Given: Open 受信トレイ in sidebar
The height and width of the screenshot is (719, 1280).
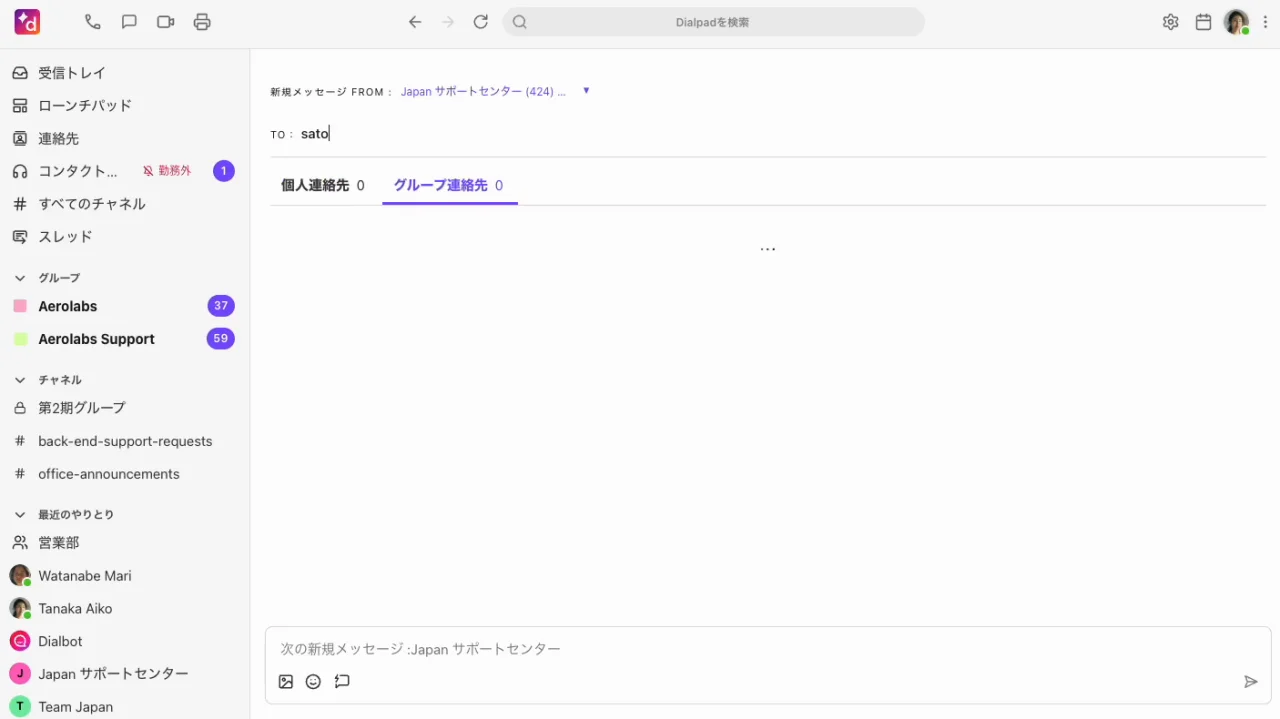Looking at the screenshot, I should tap(72, 73).
